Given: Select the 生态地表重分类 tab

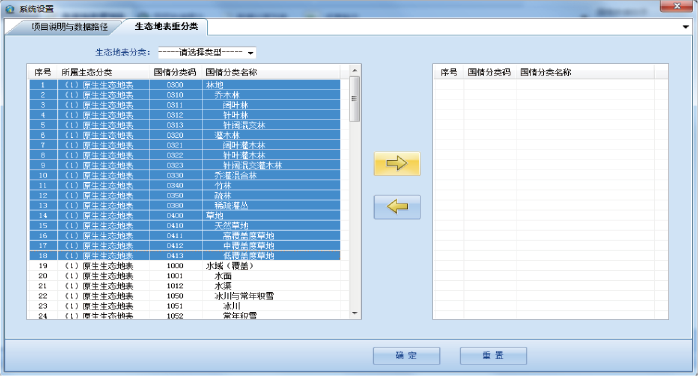Looking at the screenshot, I should point(166,26).
